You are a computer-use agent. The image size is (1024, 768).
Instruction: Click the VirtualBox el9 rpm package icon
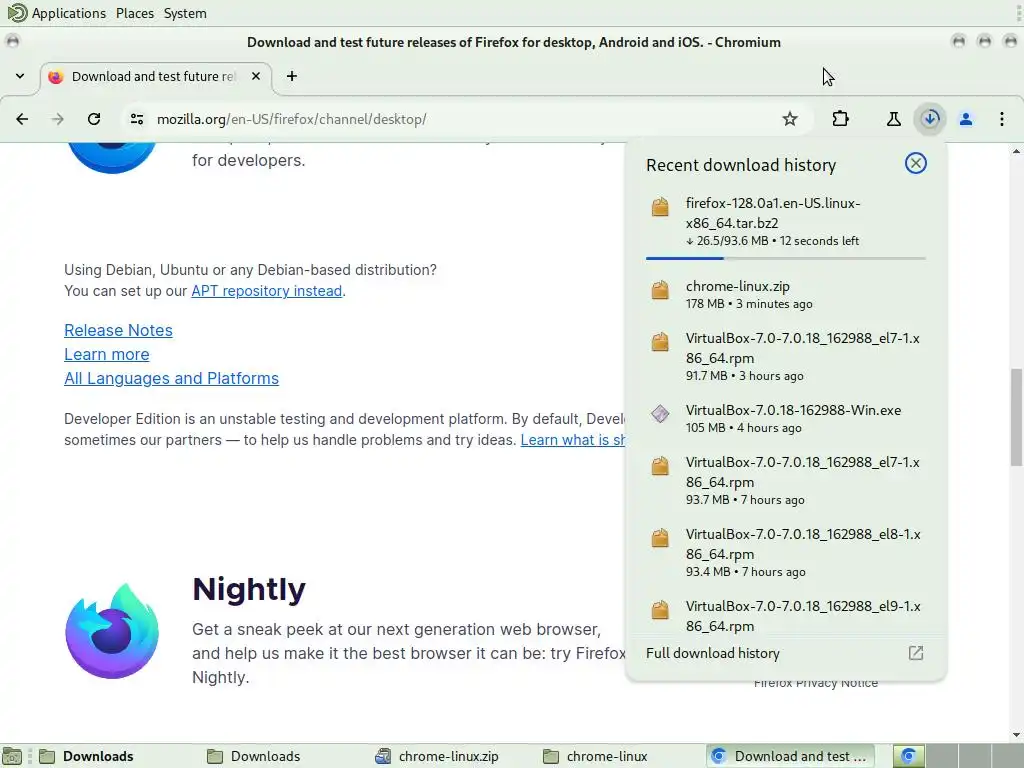pyautogui.click(x=660, y=610)
